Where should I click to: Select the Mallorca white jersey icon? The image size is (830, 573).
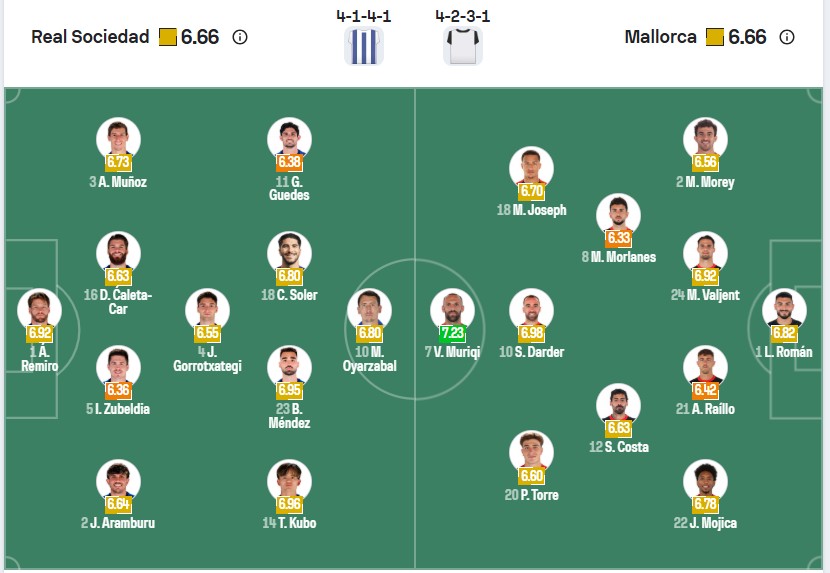point(463,46)
